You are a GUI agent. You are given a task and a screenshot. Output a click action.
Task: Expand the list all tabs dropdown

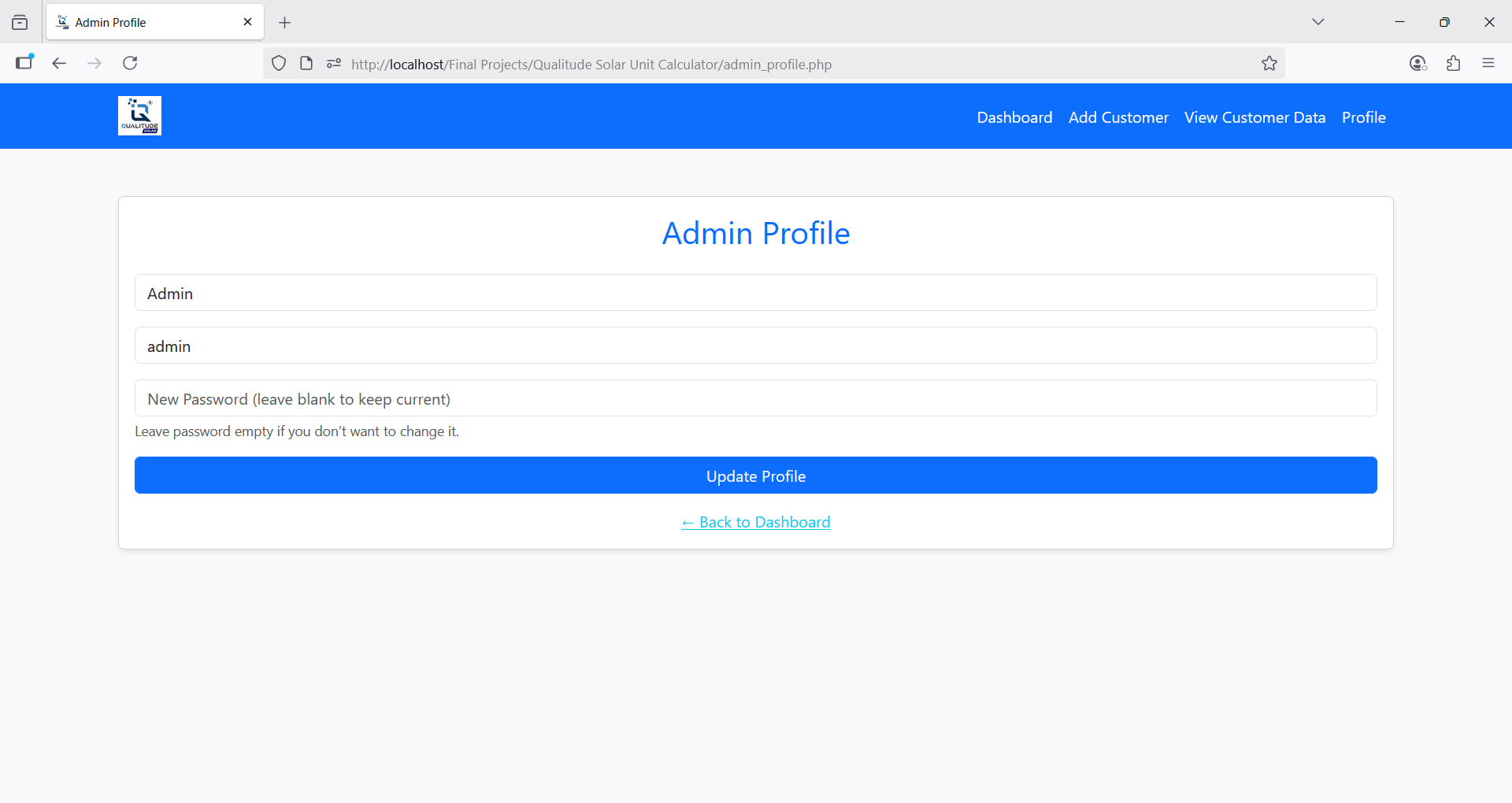(1317, 22)
